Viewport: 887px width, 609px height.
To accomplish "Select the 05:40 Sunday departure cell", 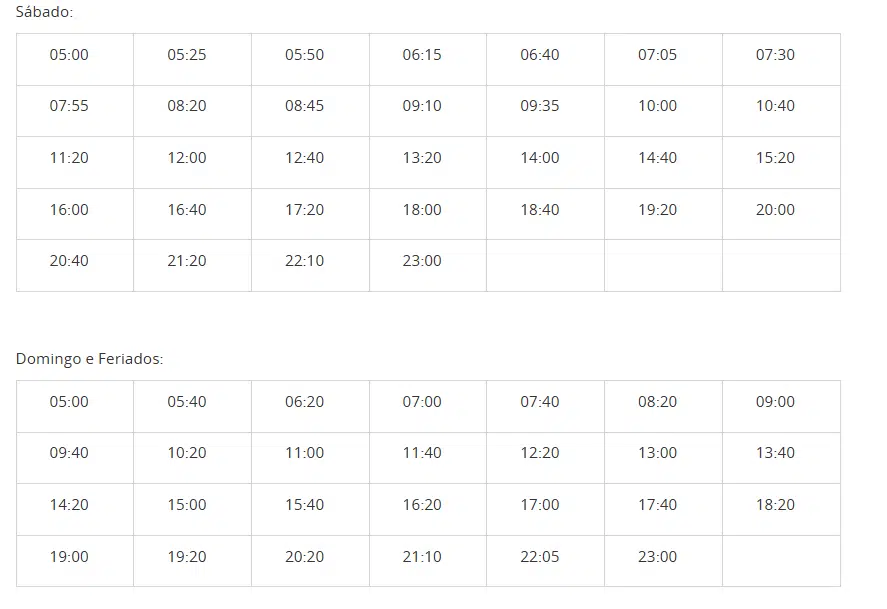I will [187, 402].
